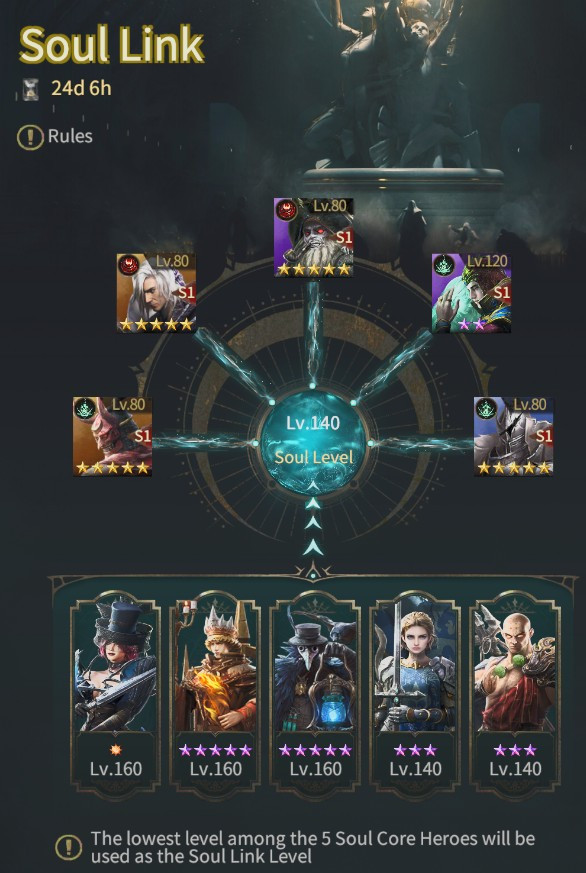
Task: Click green faction emblem on Lv.120 hero
Action: pos(444,266)
